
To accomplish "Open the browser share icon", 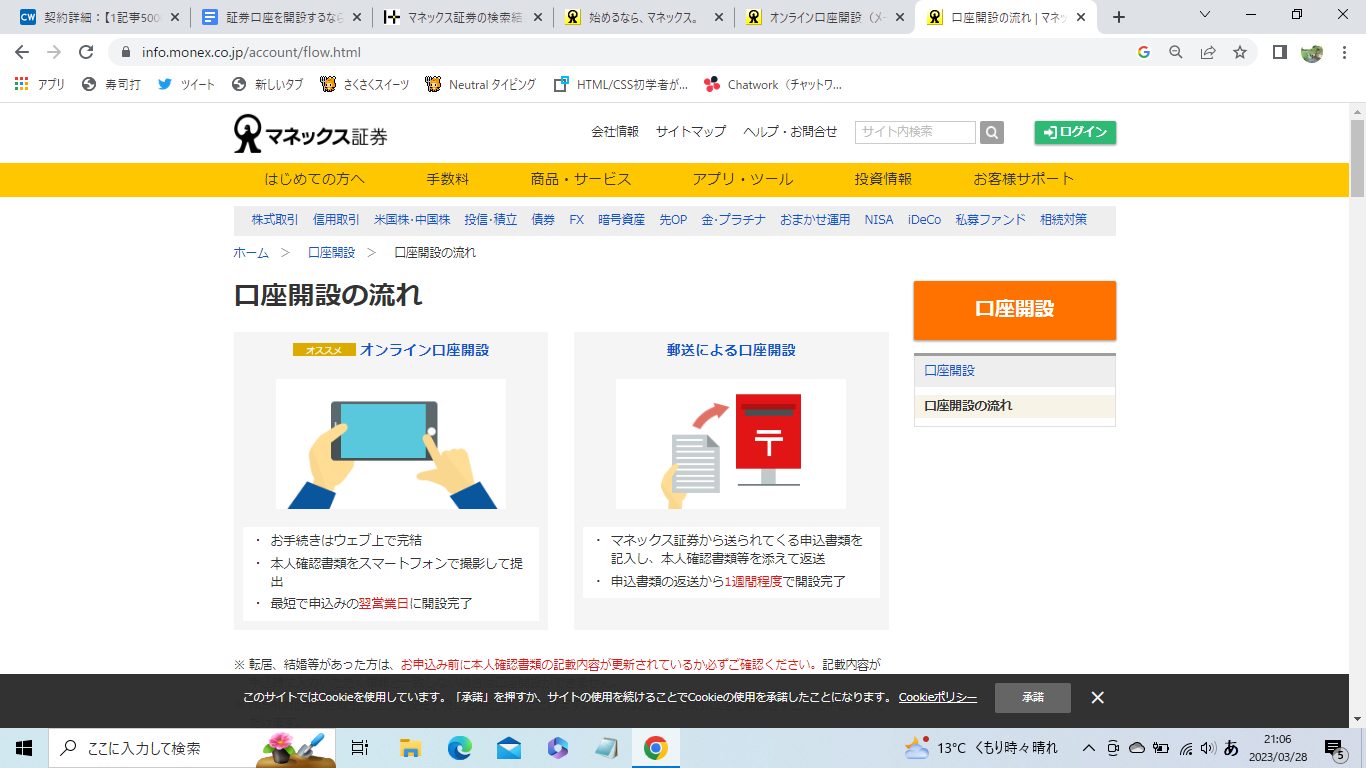I will (1208, 52).
